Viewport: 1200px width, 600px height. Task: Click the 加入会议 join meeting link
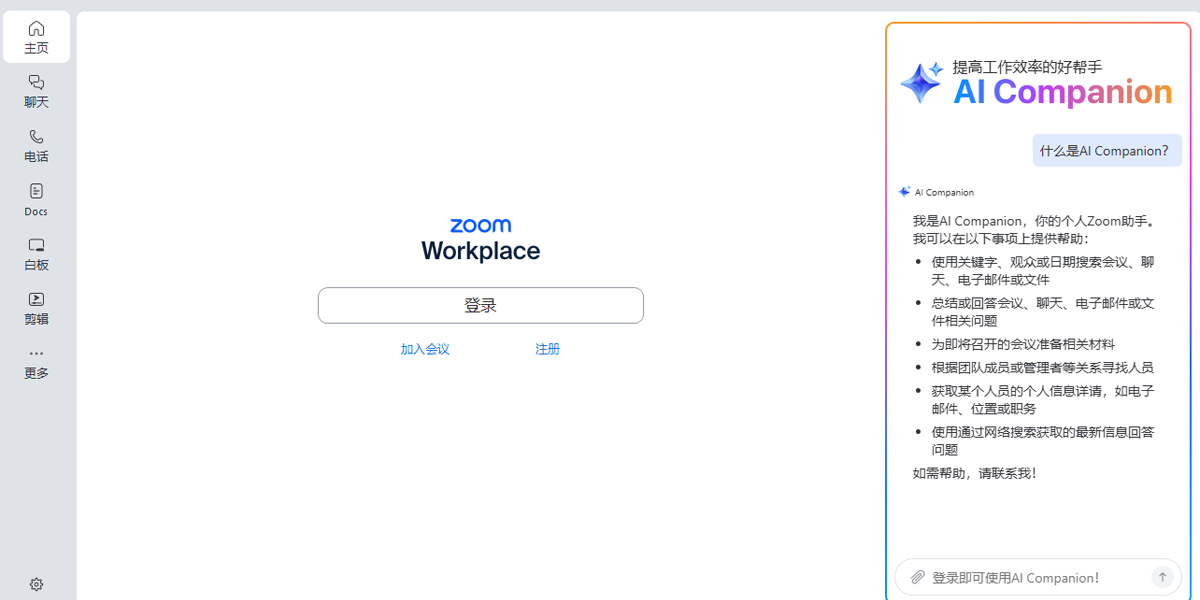[425, 349]
